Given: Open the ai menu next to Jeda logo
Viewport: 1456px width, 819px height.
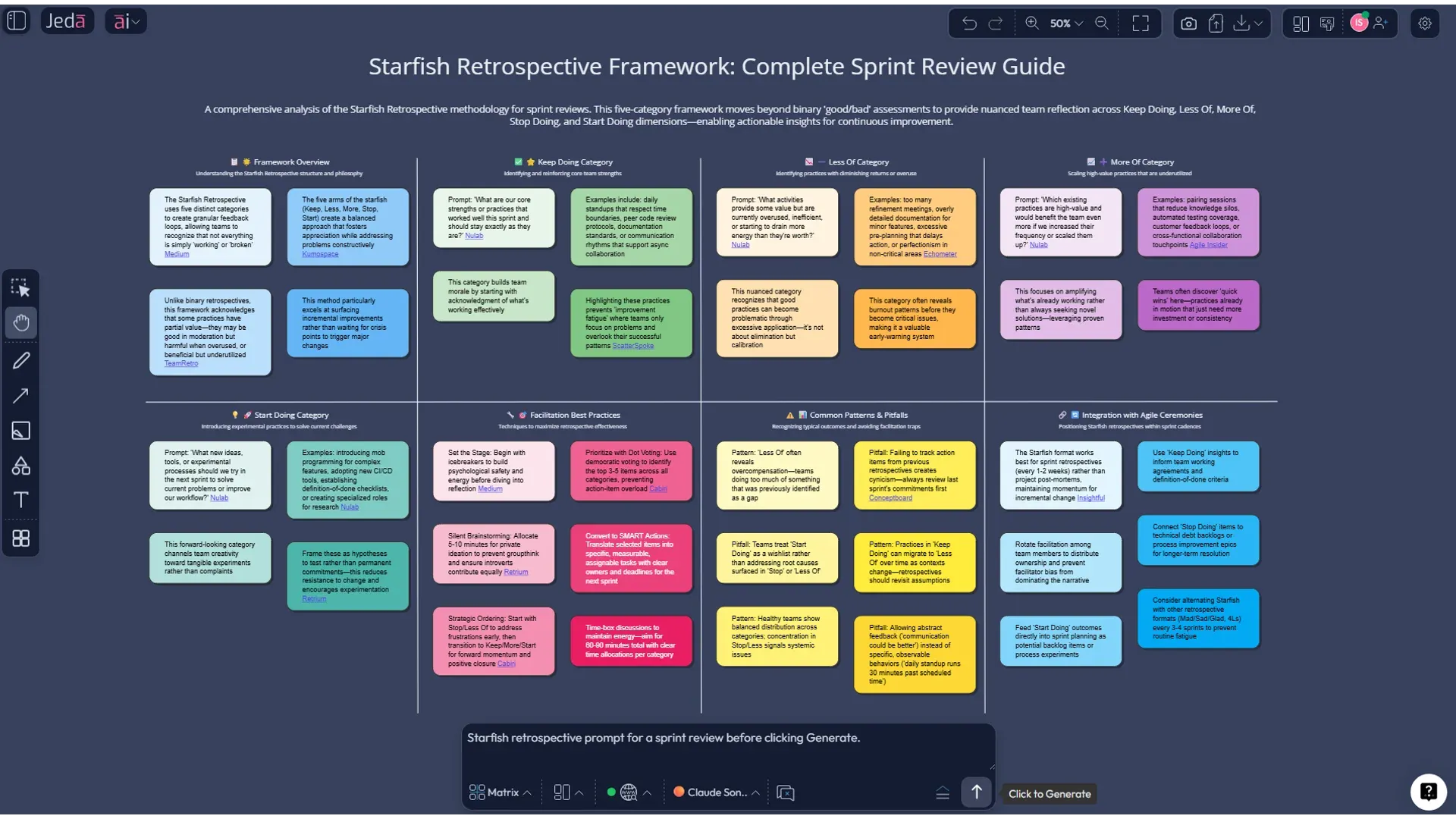Looking at the screenshot, I should [126, 20].
